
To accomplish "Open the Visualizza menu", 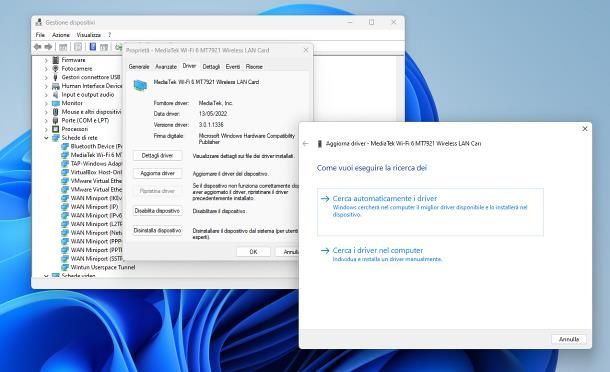I will click(x=89, y=35).
